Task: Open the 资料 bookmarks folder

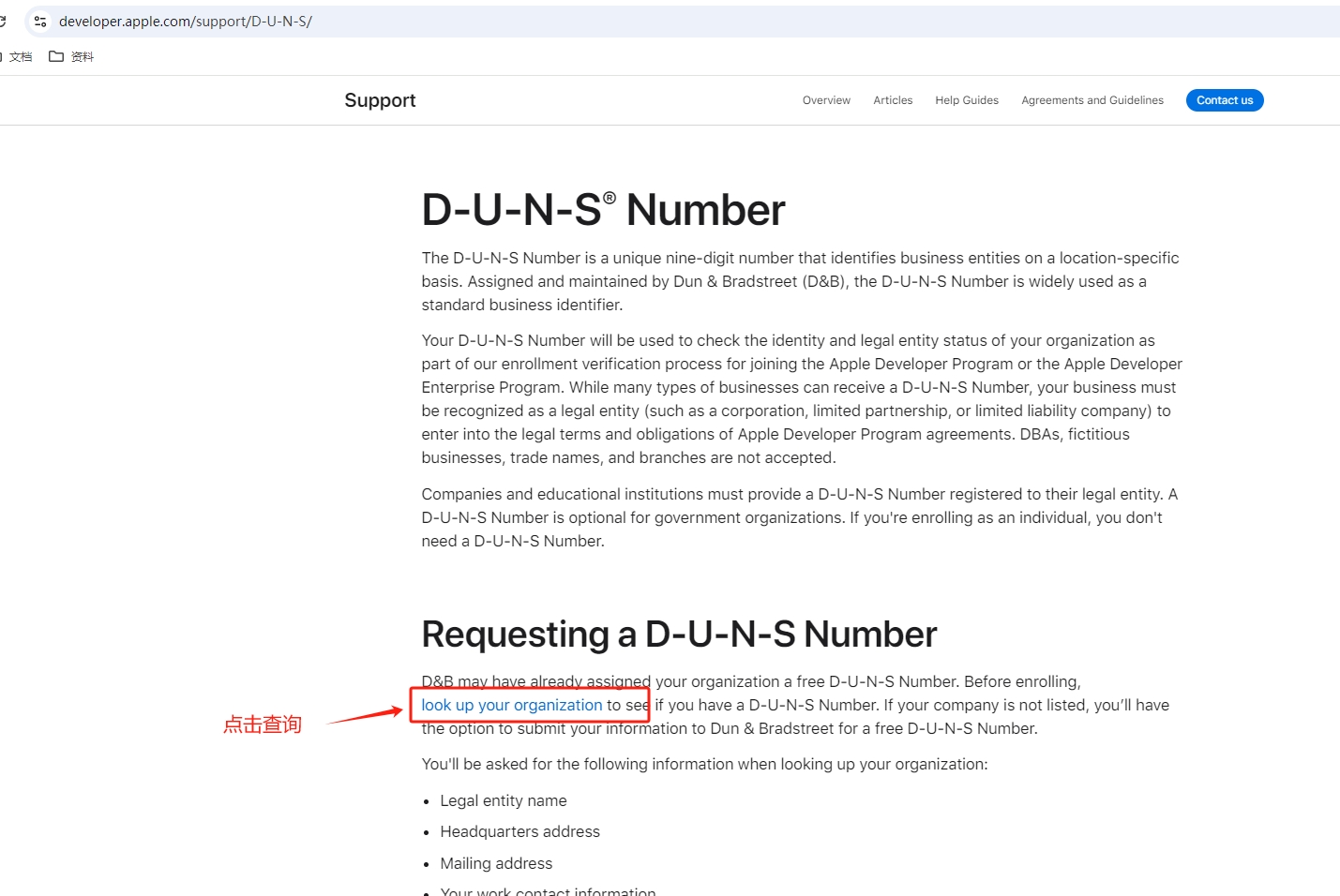Action: [x=71, y=56]
